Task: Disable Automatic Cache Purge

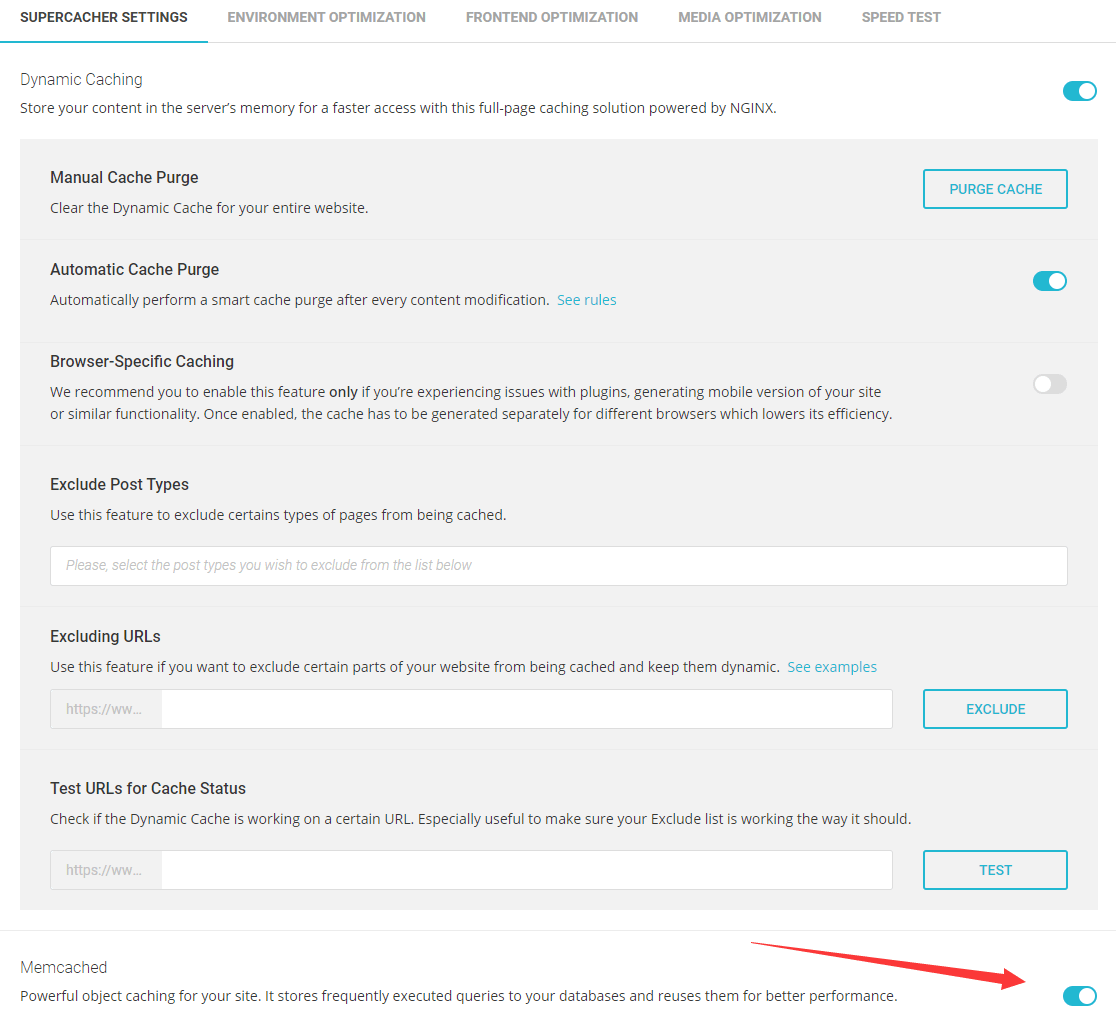Action: click(1049, 281)
